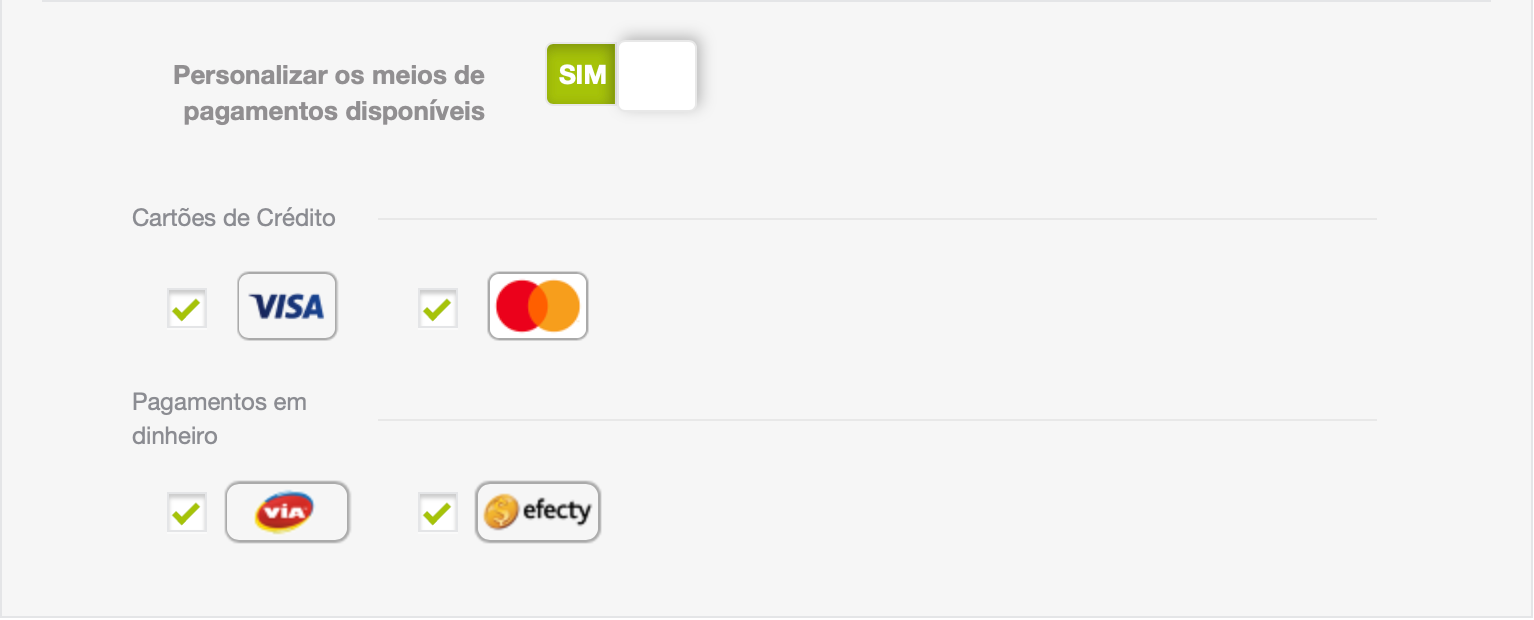Select the Efecty payment logo
This screenshot has width=1534, height=620.
538,512
